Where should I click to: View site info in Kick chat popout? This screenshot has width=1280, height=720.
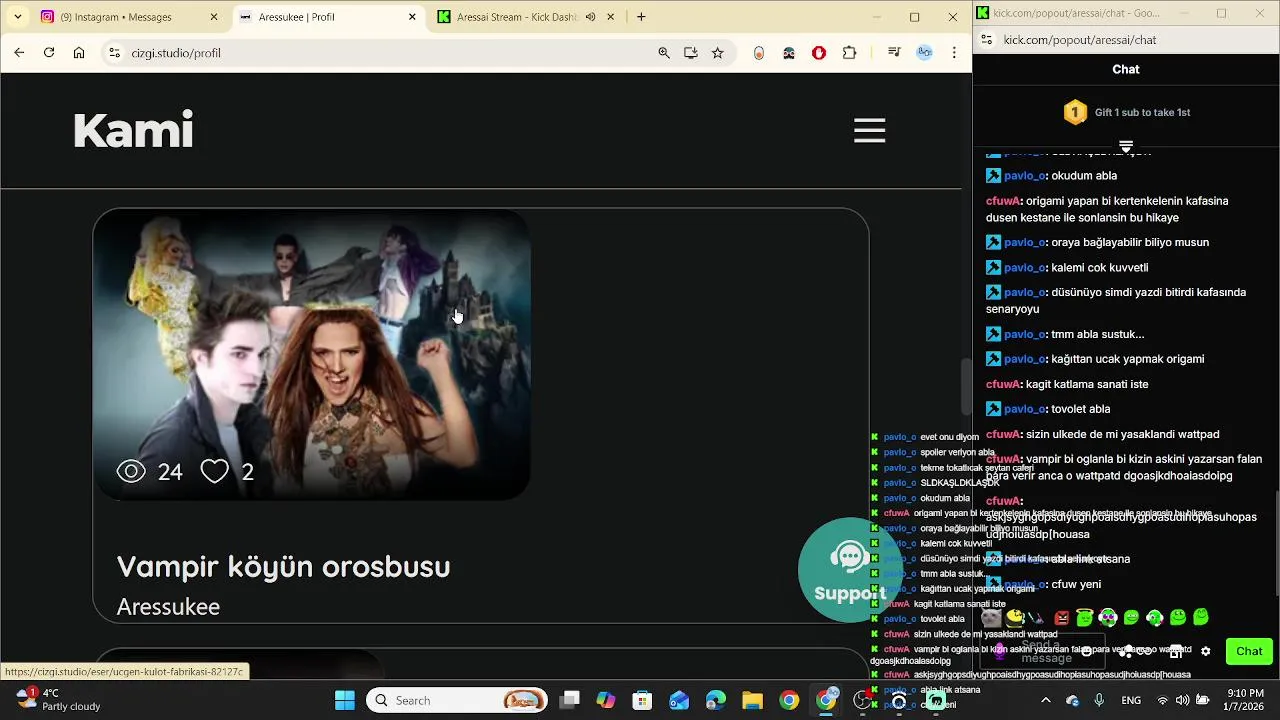click(x=986, y=40)
